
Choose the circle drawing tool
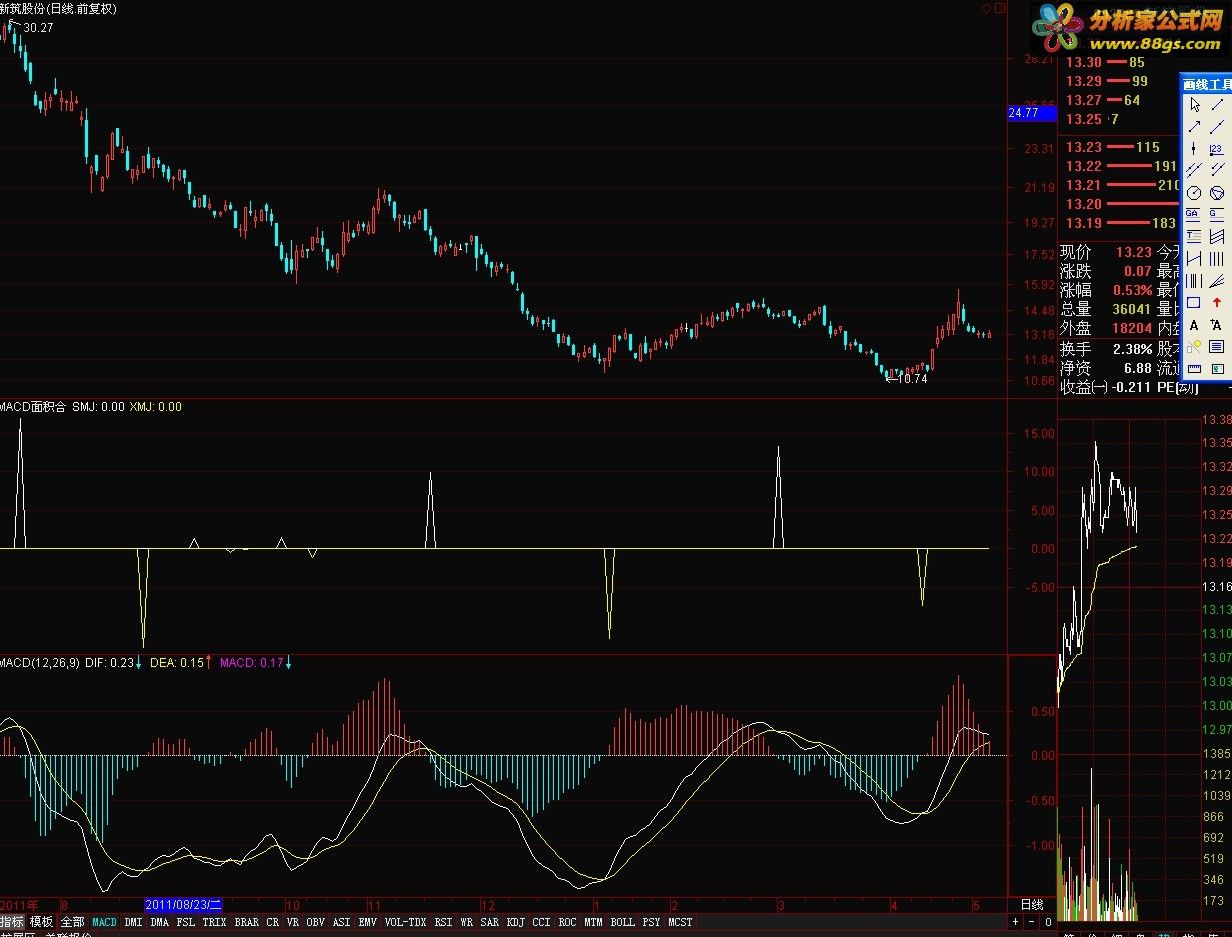1194,192
